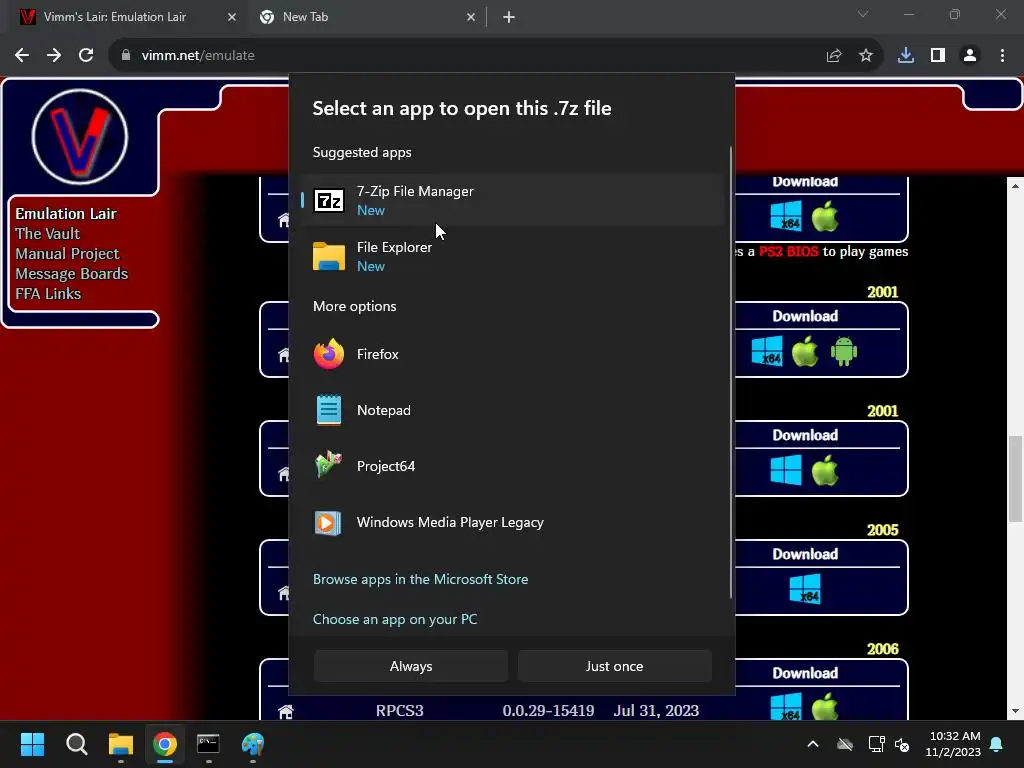
Task: Click Windows download icon in third 2001 row
Action: [786, 470]
